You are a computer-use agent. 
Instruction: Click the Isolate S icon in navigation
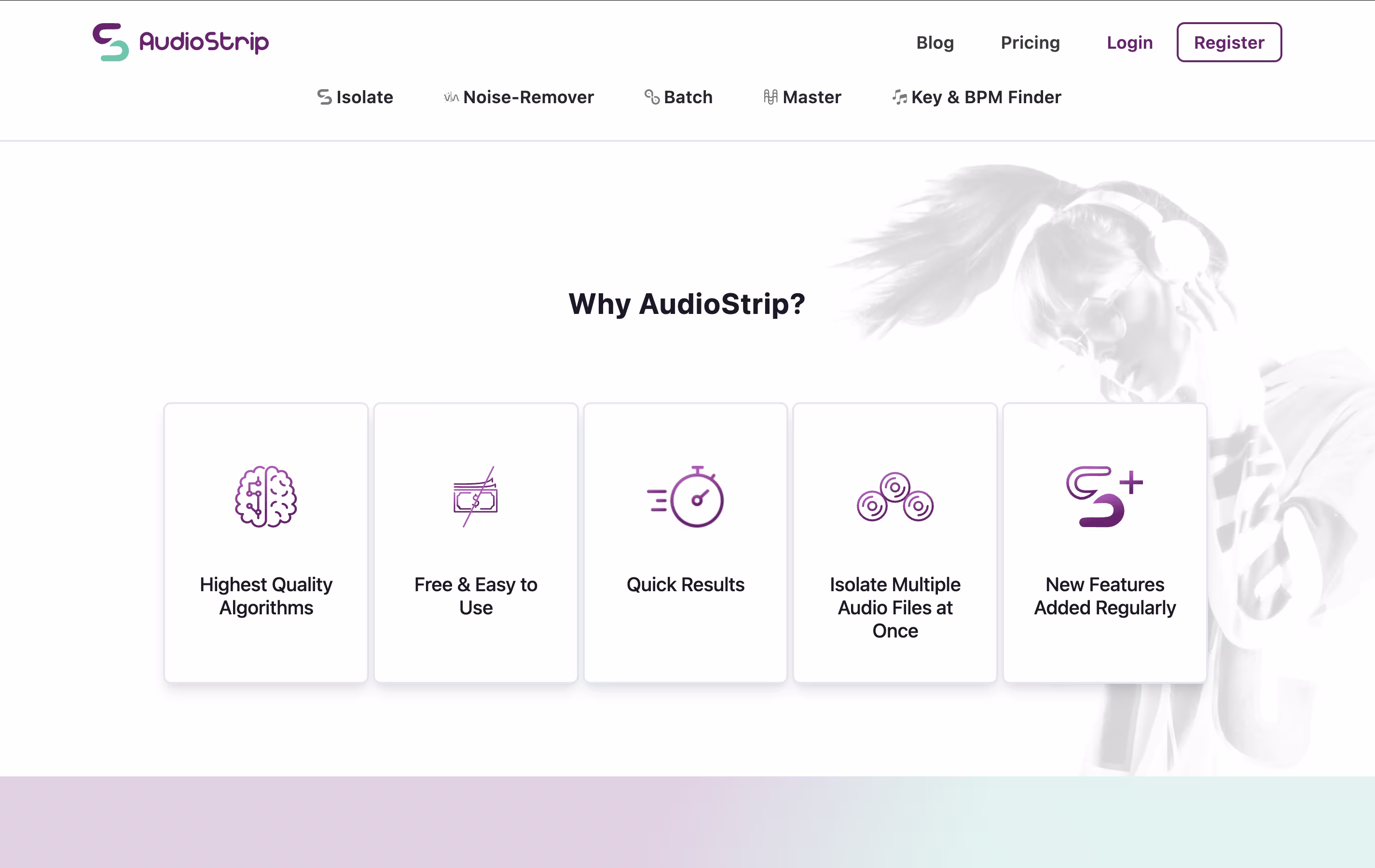(x=324, y=97)
